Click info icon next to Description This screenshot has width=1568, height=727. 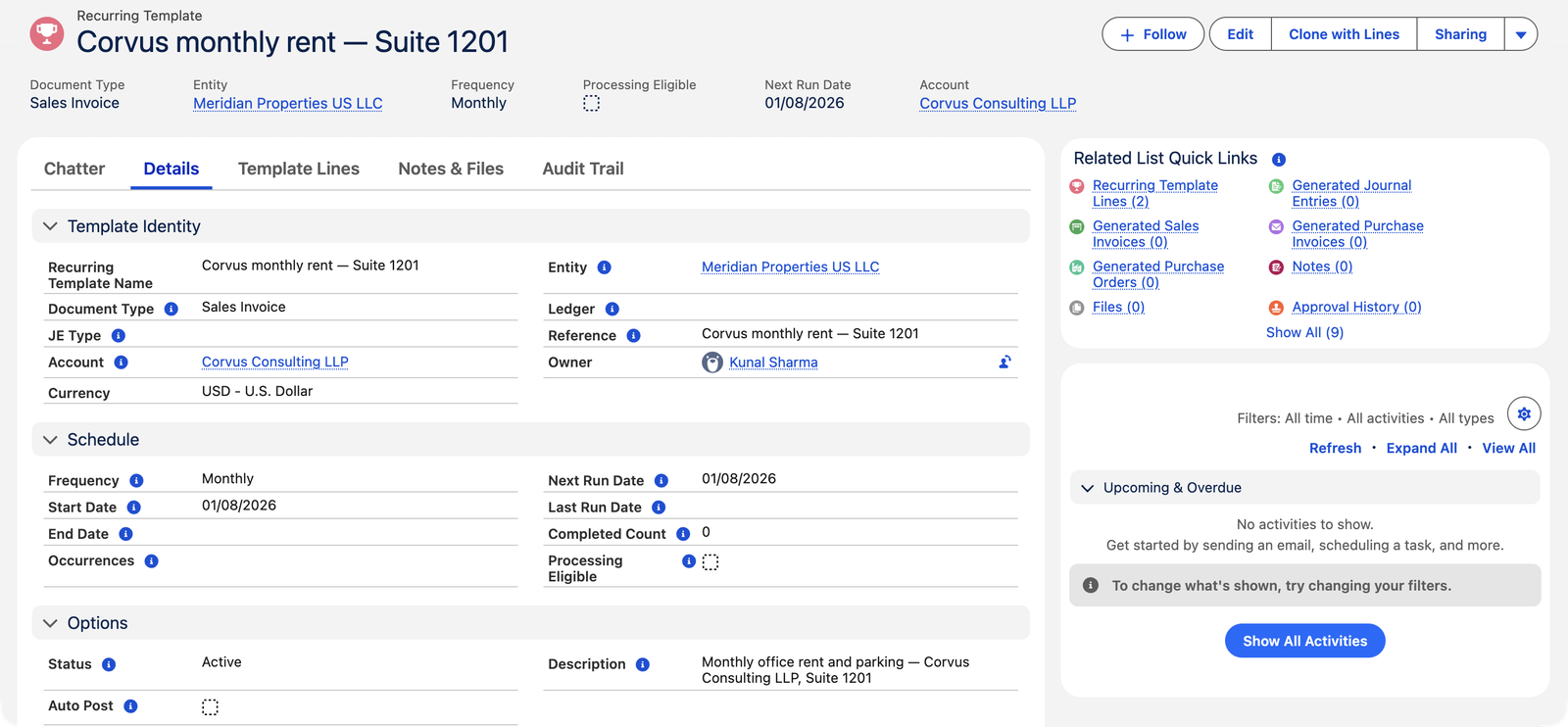[x=643, y=664]
